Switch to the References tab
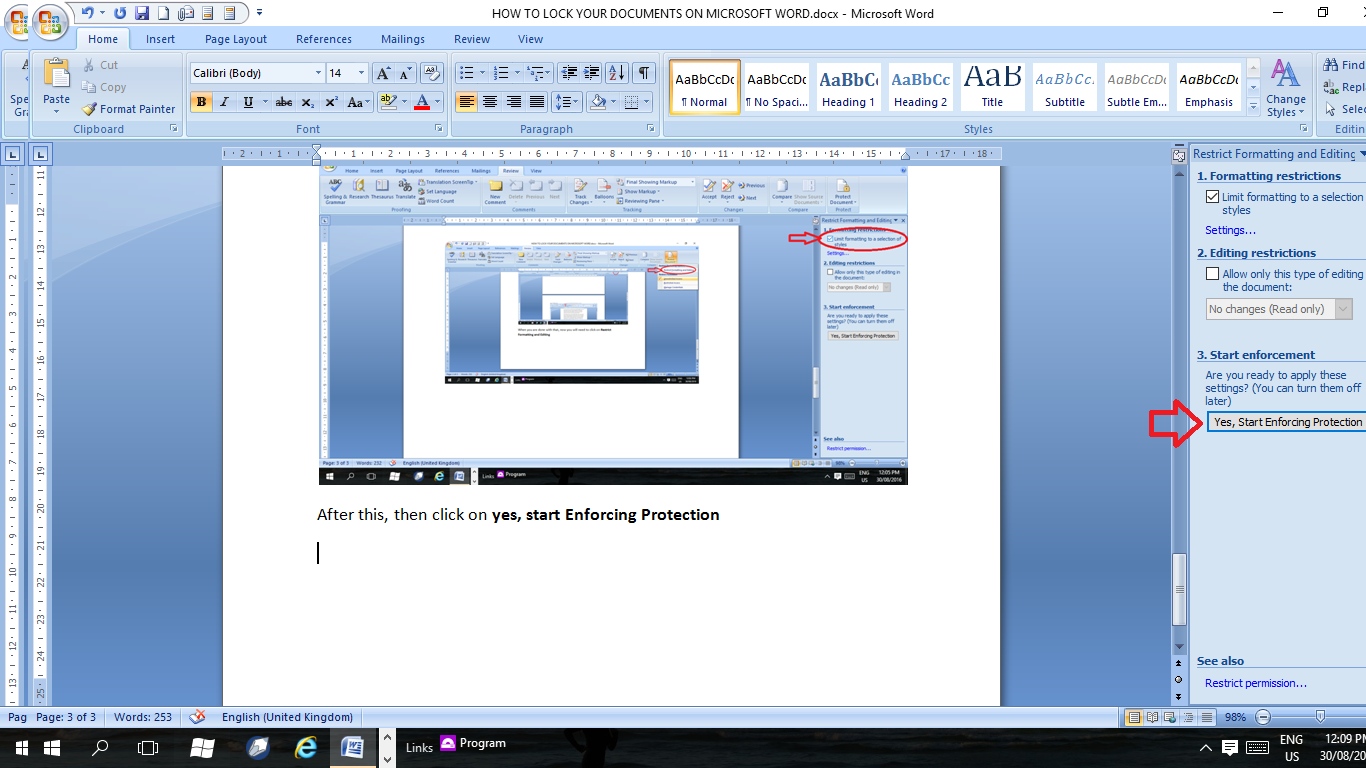The height and width of the screenshot is (768, 1366). pos(324,39)
